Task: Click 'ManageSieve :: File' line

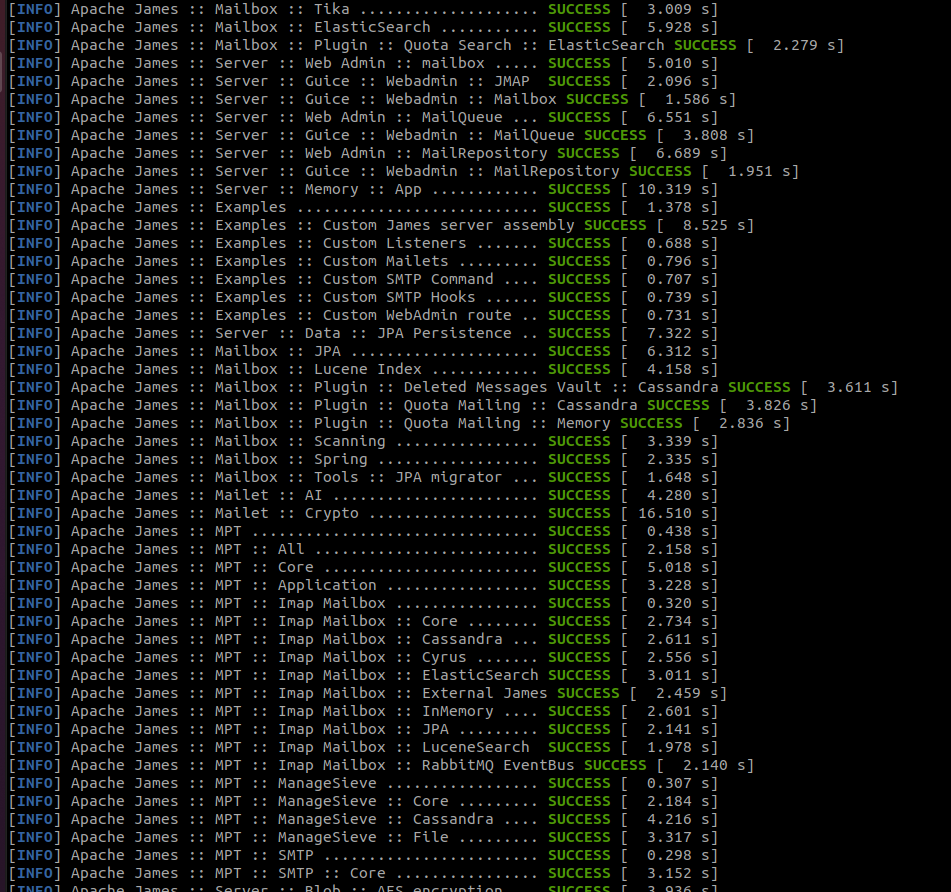Action: 363,837
